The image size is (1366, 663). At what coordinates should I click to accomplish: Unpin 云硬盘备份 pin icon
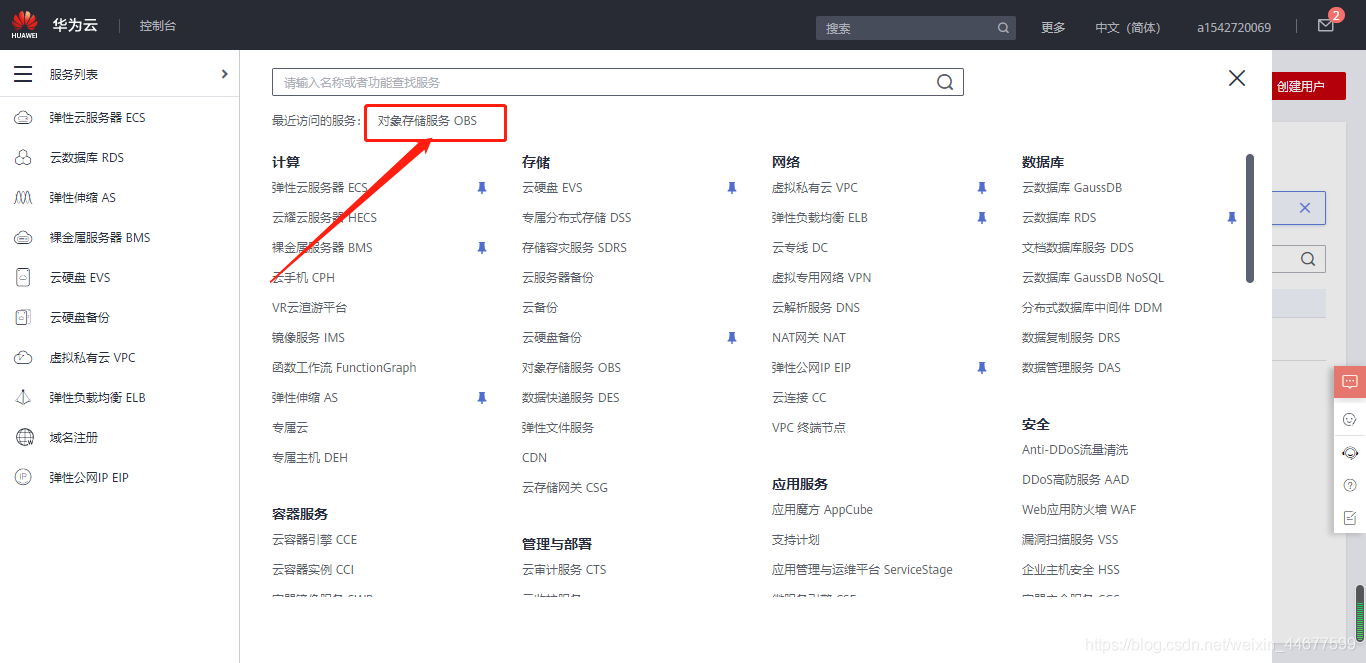tap(731, 337)
